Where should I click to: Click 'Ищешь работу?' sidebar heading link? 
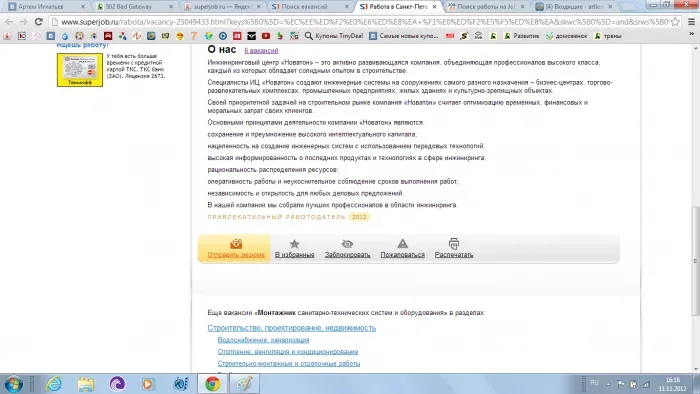point(83,46)
